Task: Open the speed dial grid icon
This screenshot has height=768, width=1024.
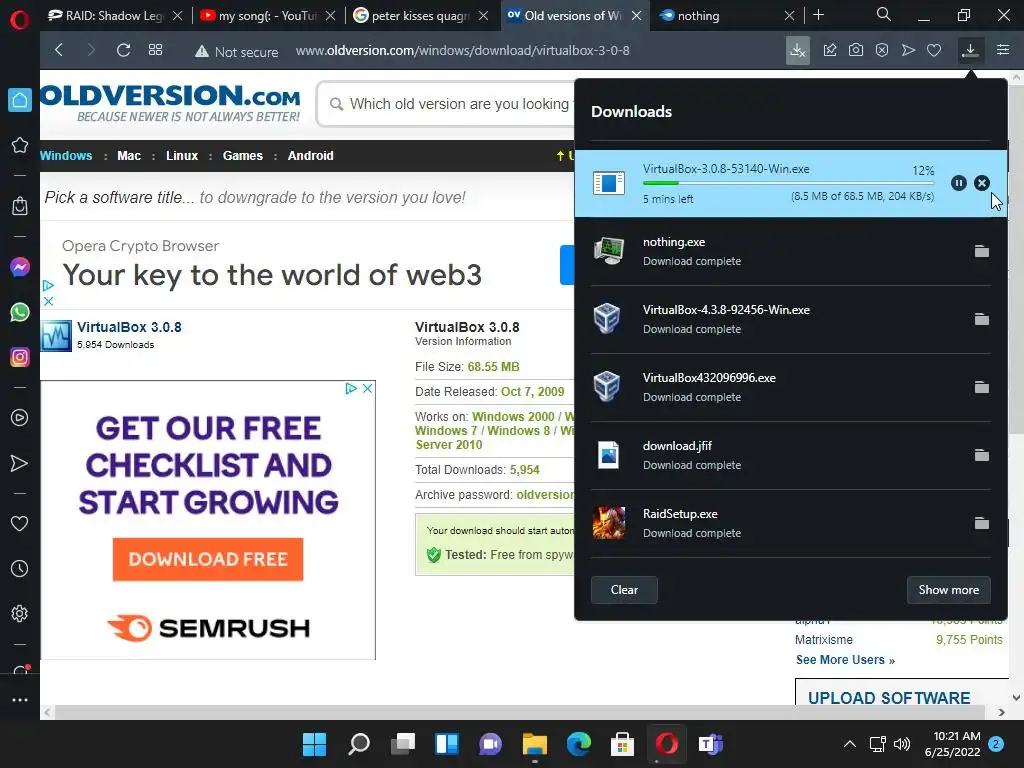Action: (x=155, y=50)
